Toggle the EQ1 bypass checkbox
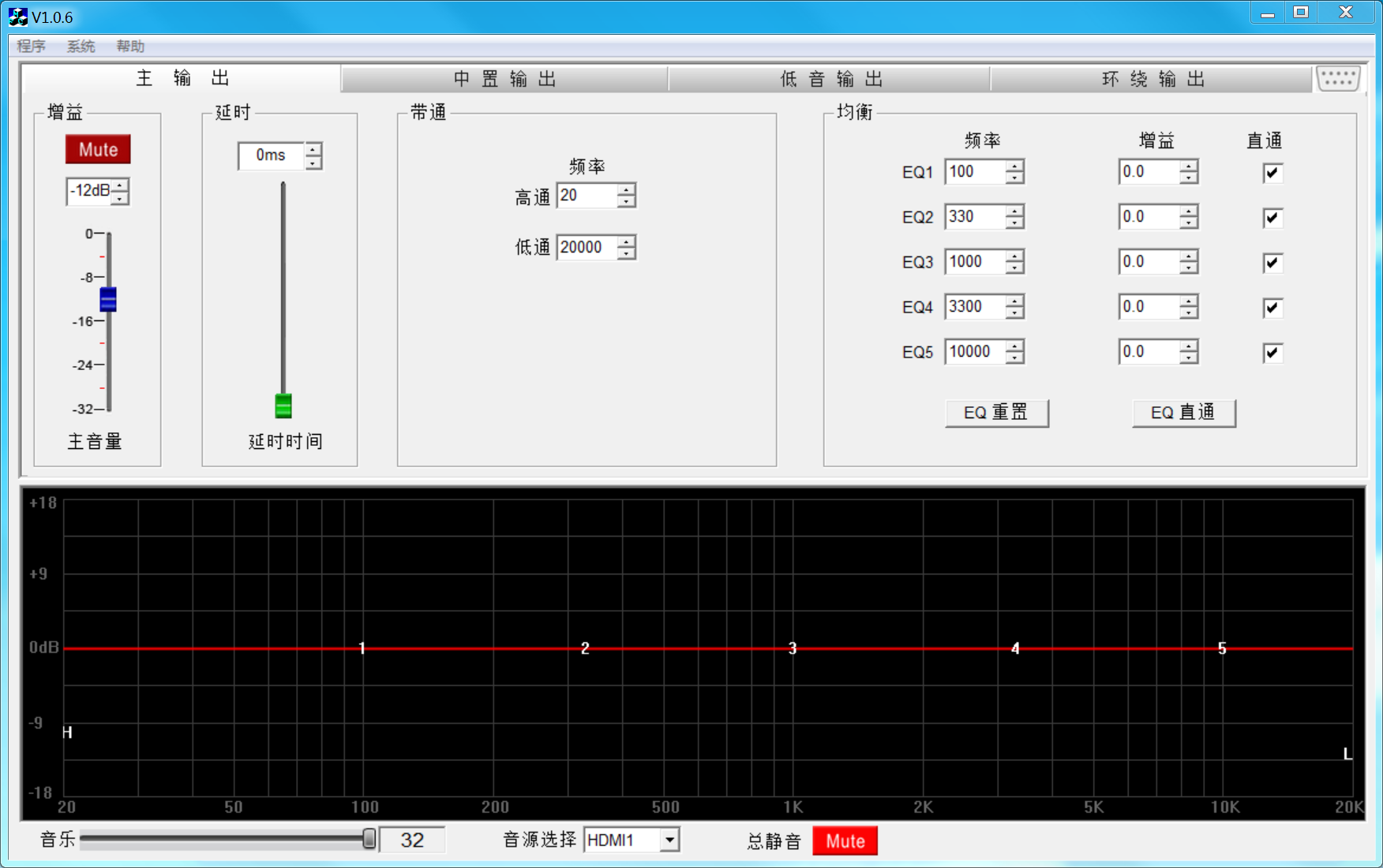1383x868 pixels. coord(1272,173)
